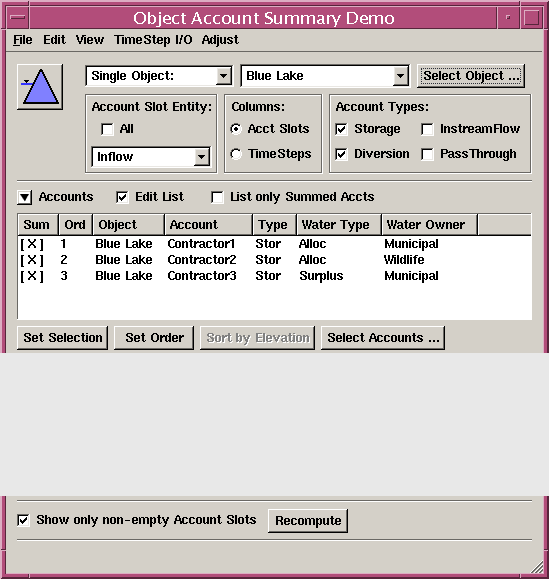Image resolution: width=549 pixels, height=579 pixels.
Task: Toggle sum mark for Contractor2 row
Action: (32, 260)
